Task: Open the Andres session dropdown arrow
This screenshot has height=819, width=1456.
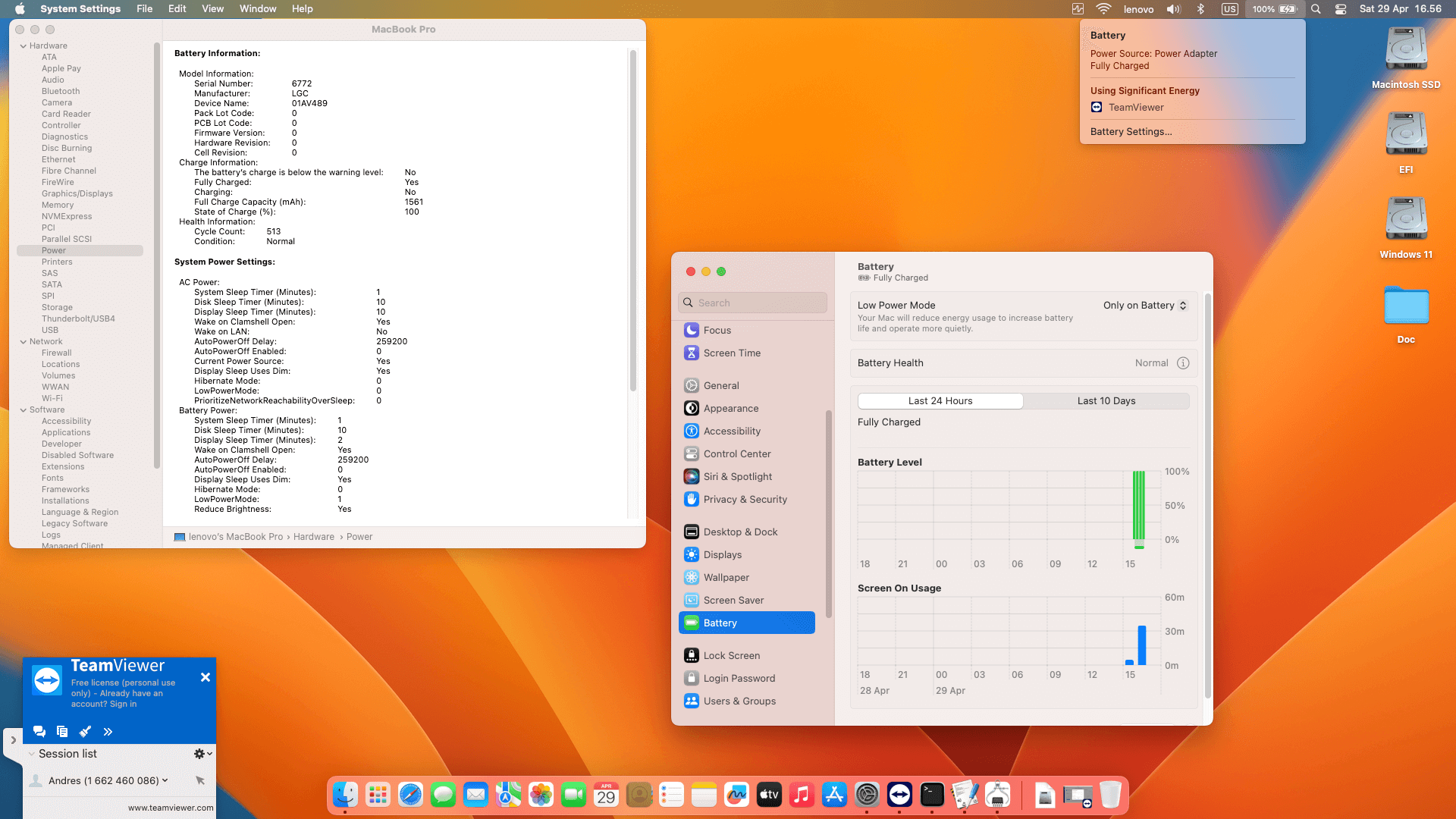Action: click(x=165, y=780)
